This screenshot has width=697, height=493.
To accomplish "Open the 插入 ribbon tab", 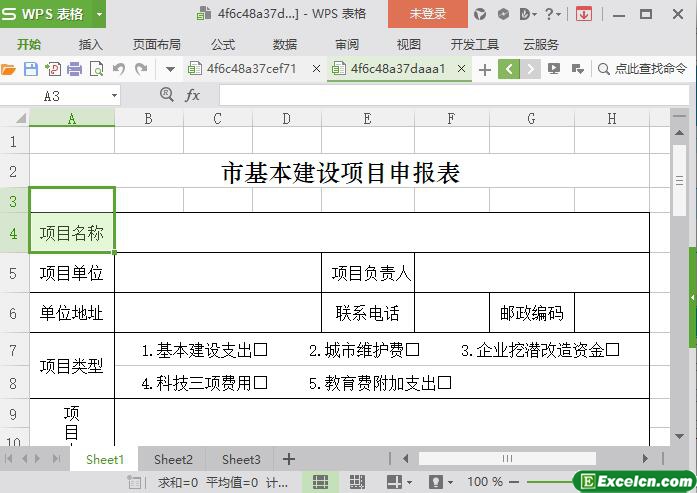I will (91, 44).
